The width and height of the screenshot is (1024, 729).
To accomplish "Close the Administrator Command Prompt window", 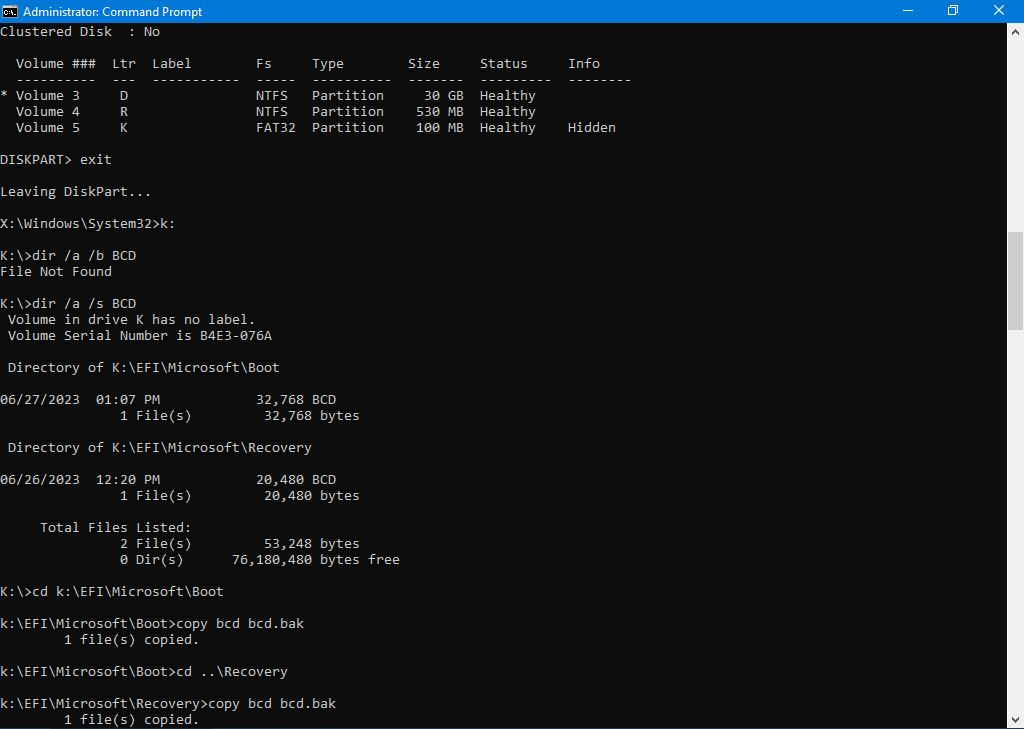I will click(999, 11).
